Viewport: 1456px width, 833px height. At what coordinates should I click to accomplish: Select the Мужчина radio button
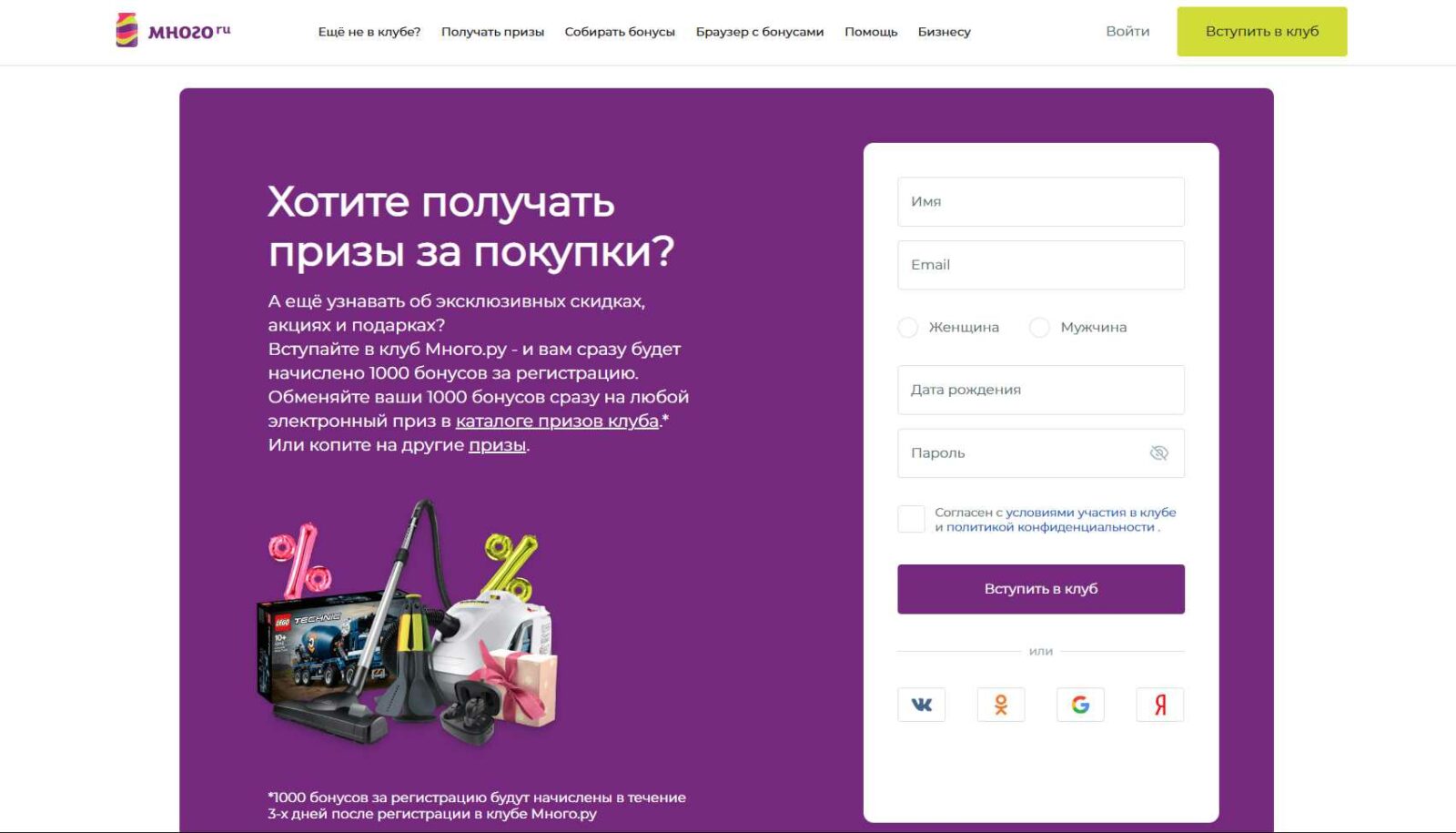click(1039, 327)
